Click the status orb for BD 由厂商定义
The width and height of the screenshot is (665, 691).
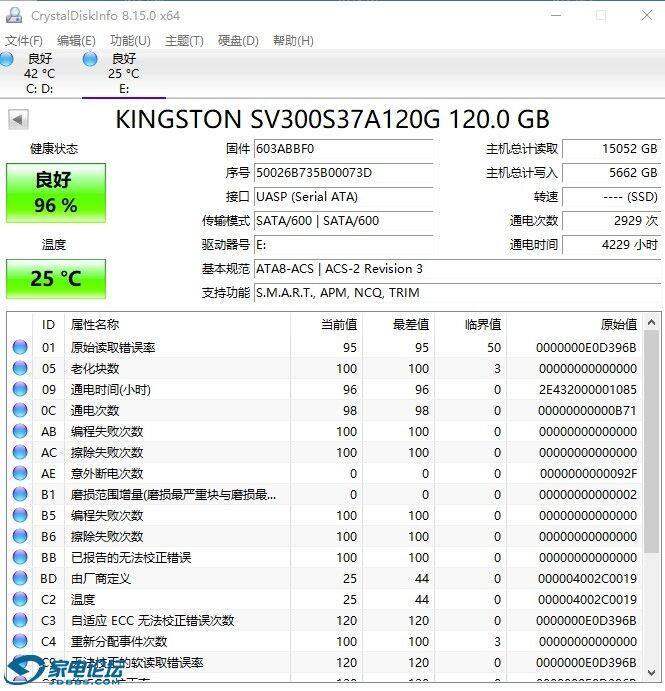20,578
